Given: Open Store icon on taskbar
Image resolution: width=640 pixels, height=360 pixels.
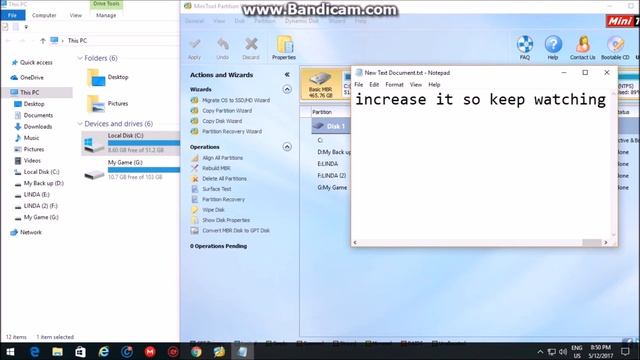Looking at the screenshot, I should [x=80, y=351].
